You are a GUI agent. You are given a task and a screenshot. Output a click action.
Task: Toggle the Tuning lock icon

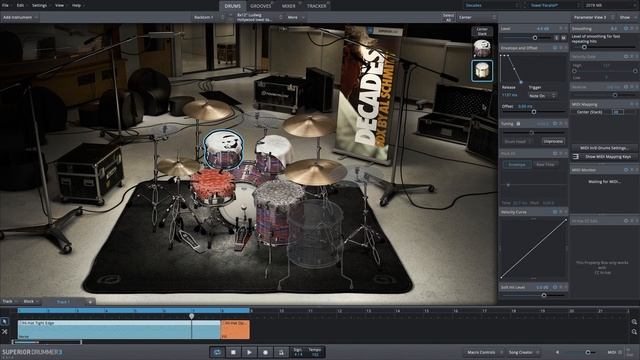518,124
